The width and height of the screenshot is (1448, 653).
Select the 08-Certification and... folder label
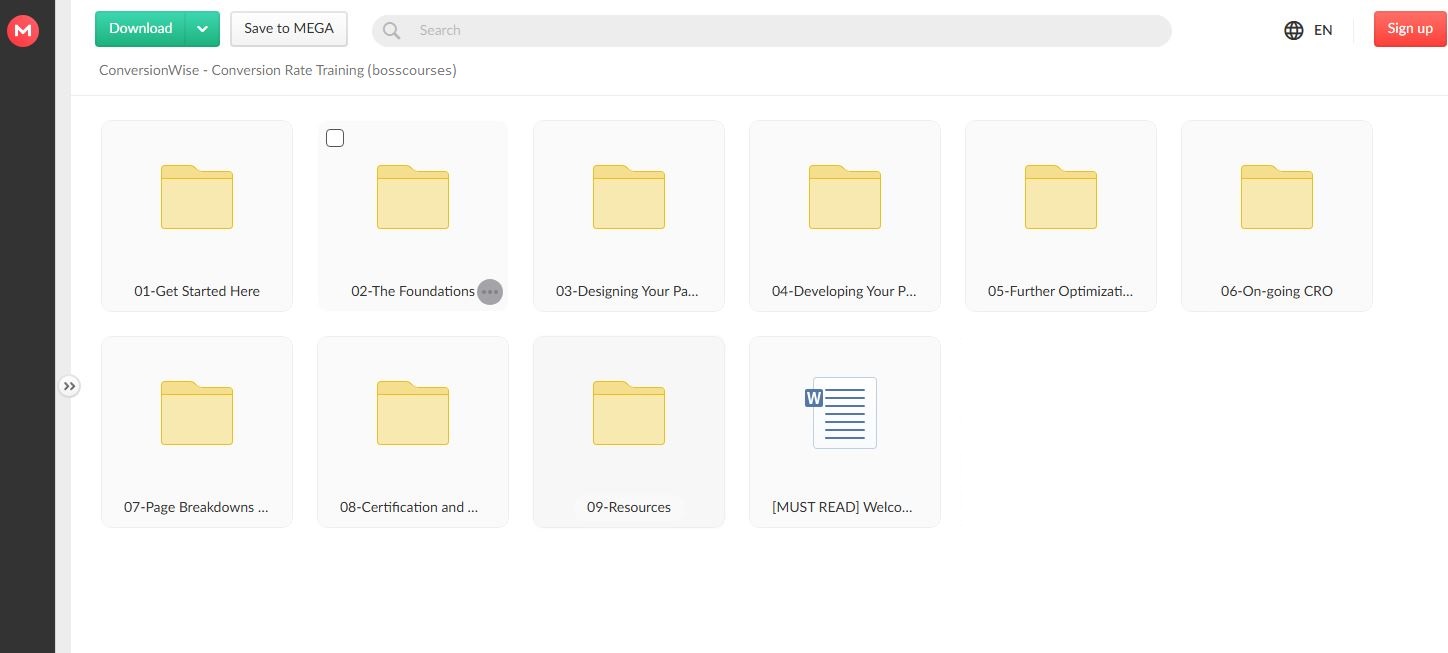coord(409,507)
